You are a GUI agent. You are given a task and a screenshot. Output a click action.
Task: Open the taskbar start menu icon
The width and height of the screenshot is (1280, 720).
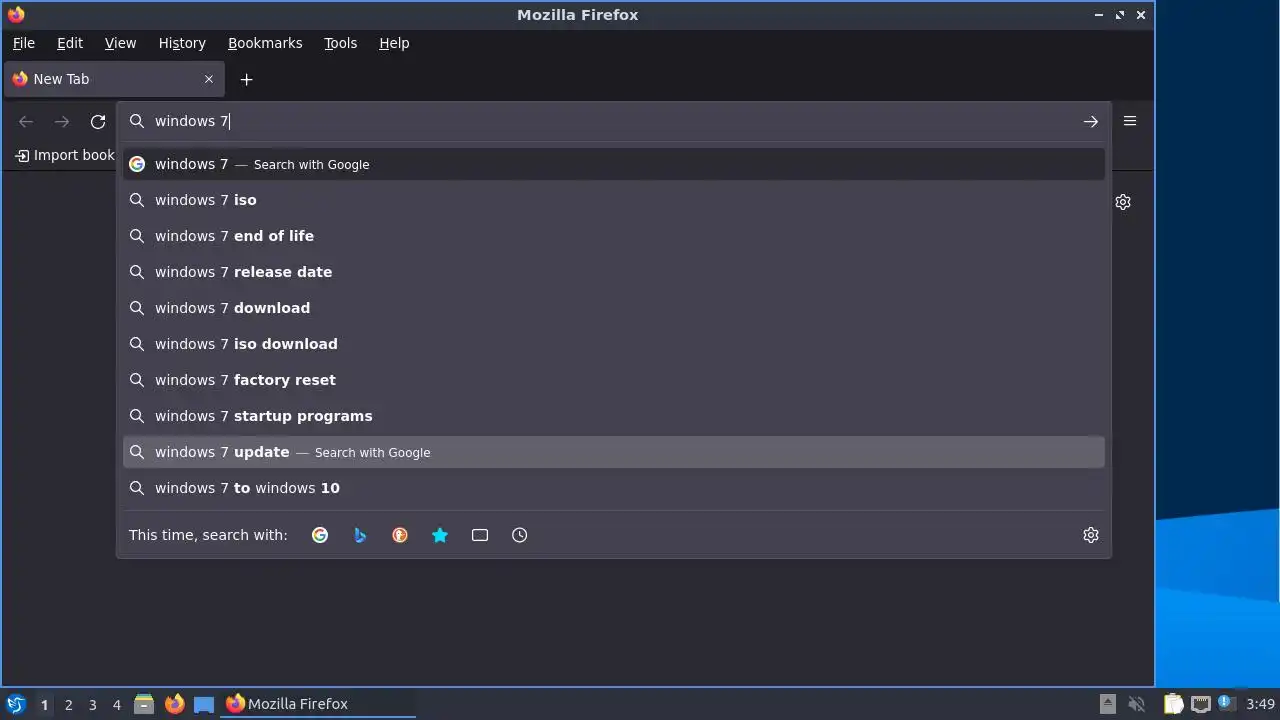(x=15, y=704)
